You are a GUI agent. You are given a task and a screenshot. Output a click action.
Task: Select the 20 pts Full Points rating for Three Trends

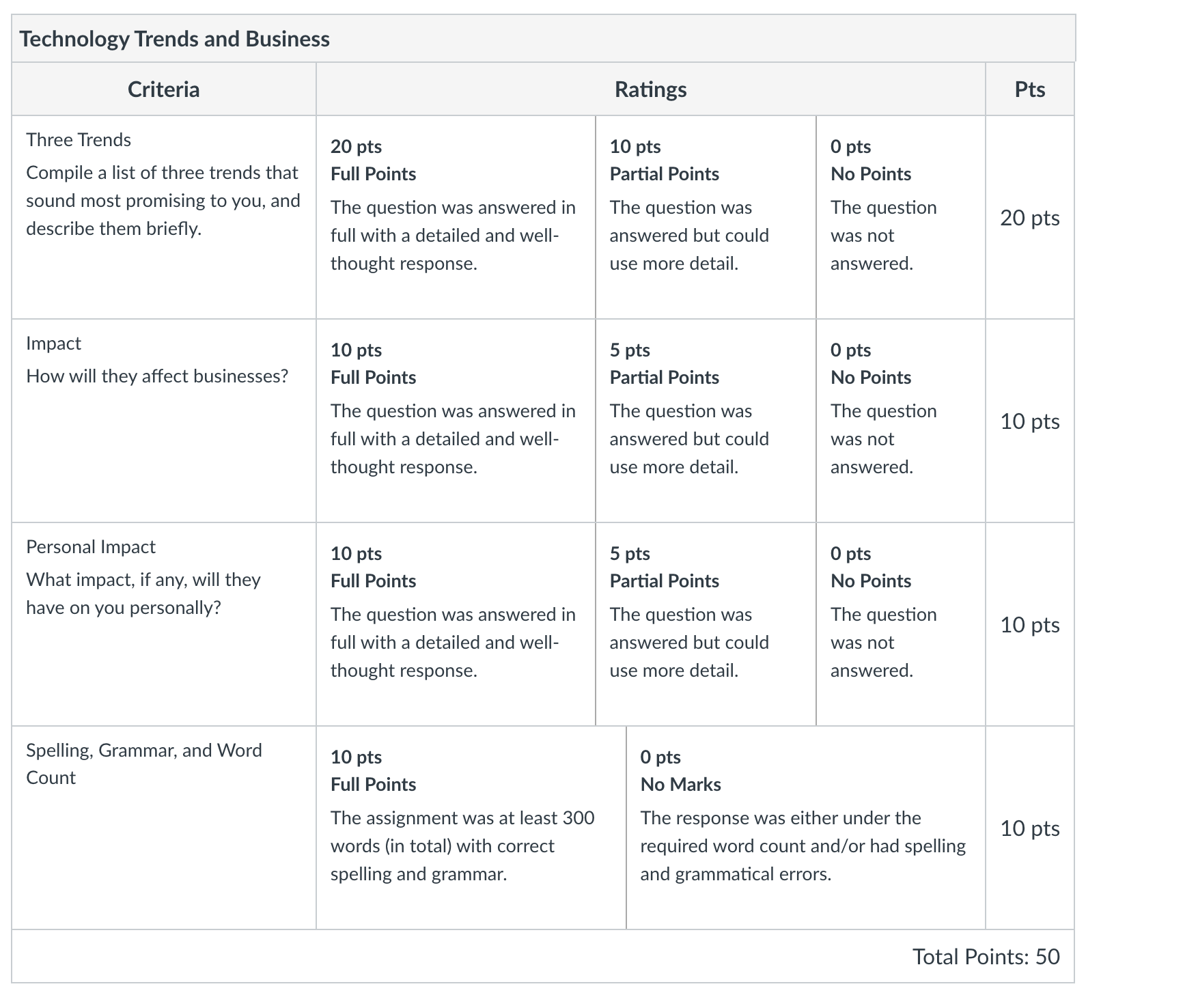click(456, 217)
